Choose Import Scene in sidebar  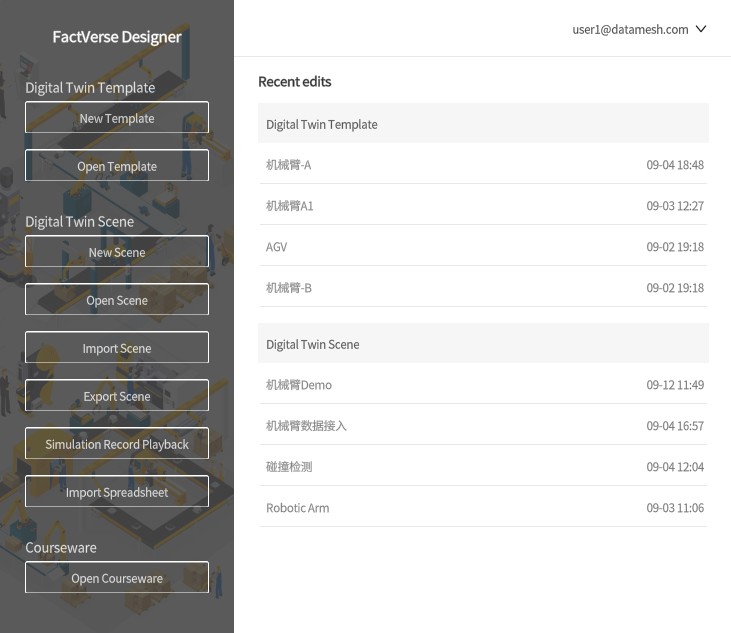(117, 348)
